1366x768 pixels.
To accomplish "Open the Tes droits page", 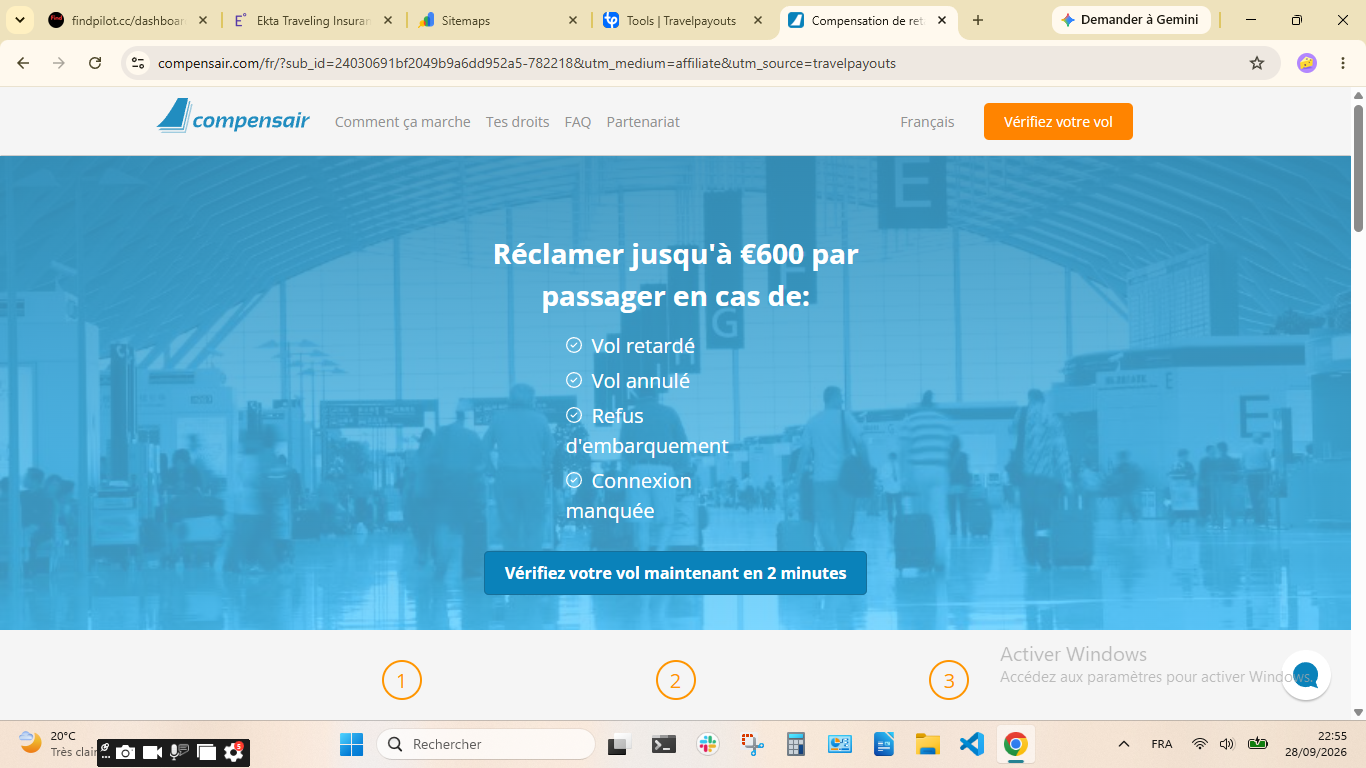I will pos(518,122).
